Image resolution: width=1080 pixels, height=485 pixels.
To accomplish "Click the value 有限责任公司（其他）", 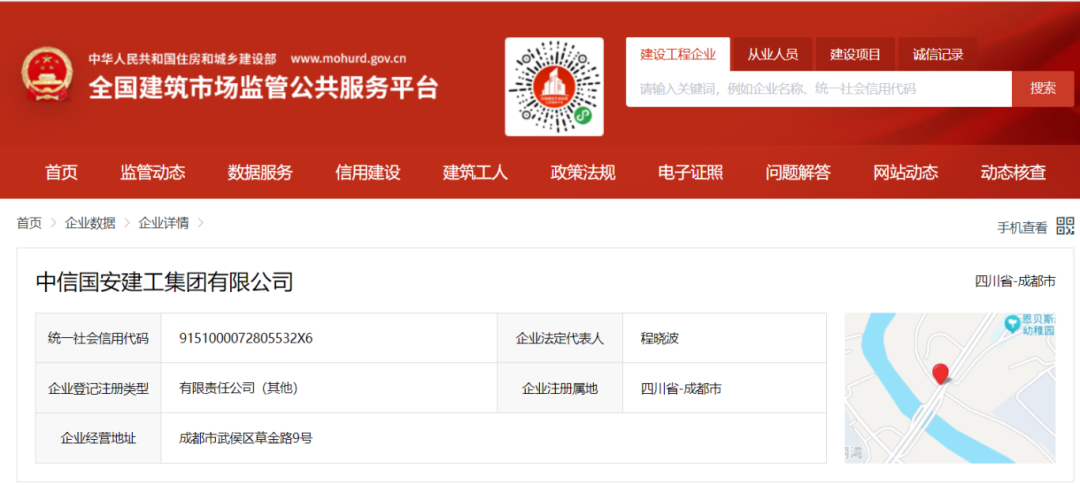I will click(x=238, y=389).
